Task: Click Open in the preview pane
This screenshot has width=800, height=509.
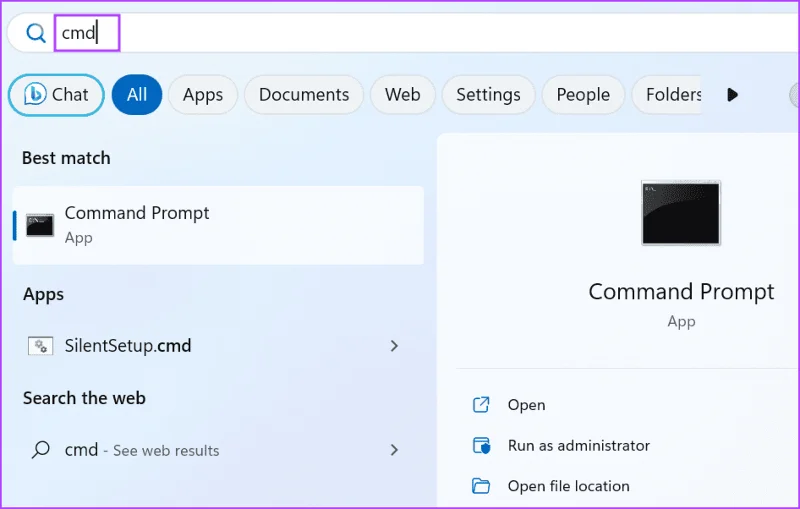Action: coord(527,405)
